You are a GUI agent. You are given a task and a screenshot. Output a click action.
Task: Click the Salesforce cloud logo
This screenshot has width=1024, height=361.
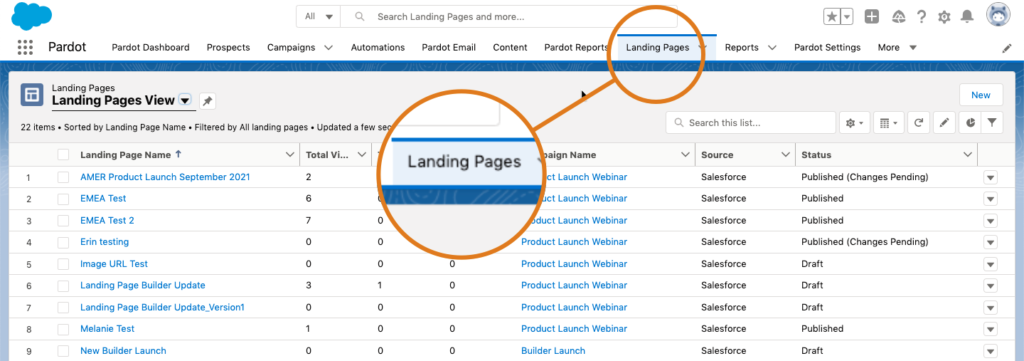(x=31, y=15)
